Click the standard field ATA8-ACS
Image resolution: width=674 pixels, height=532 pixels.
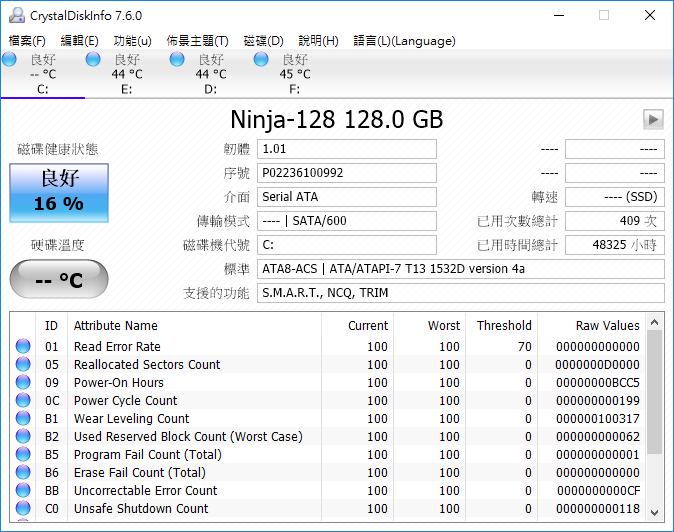click(x=461, y=269)
